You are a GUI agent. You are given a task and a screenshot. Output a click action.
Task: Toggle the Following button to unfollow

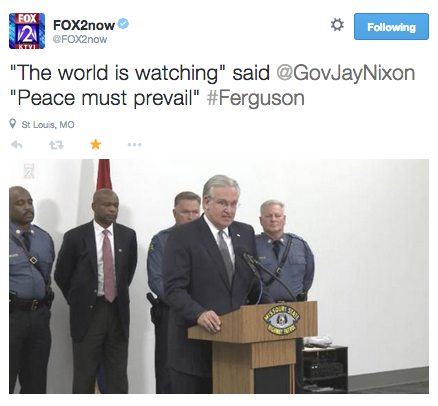pyautogui.click(x=391, y=27)
